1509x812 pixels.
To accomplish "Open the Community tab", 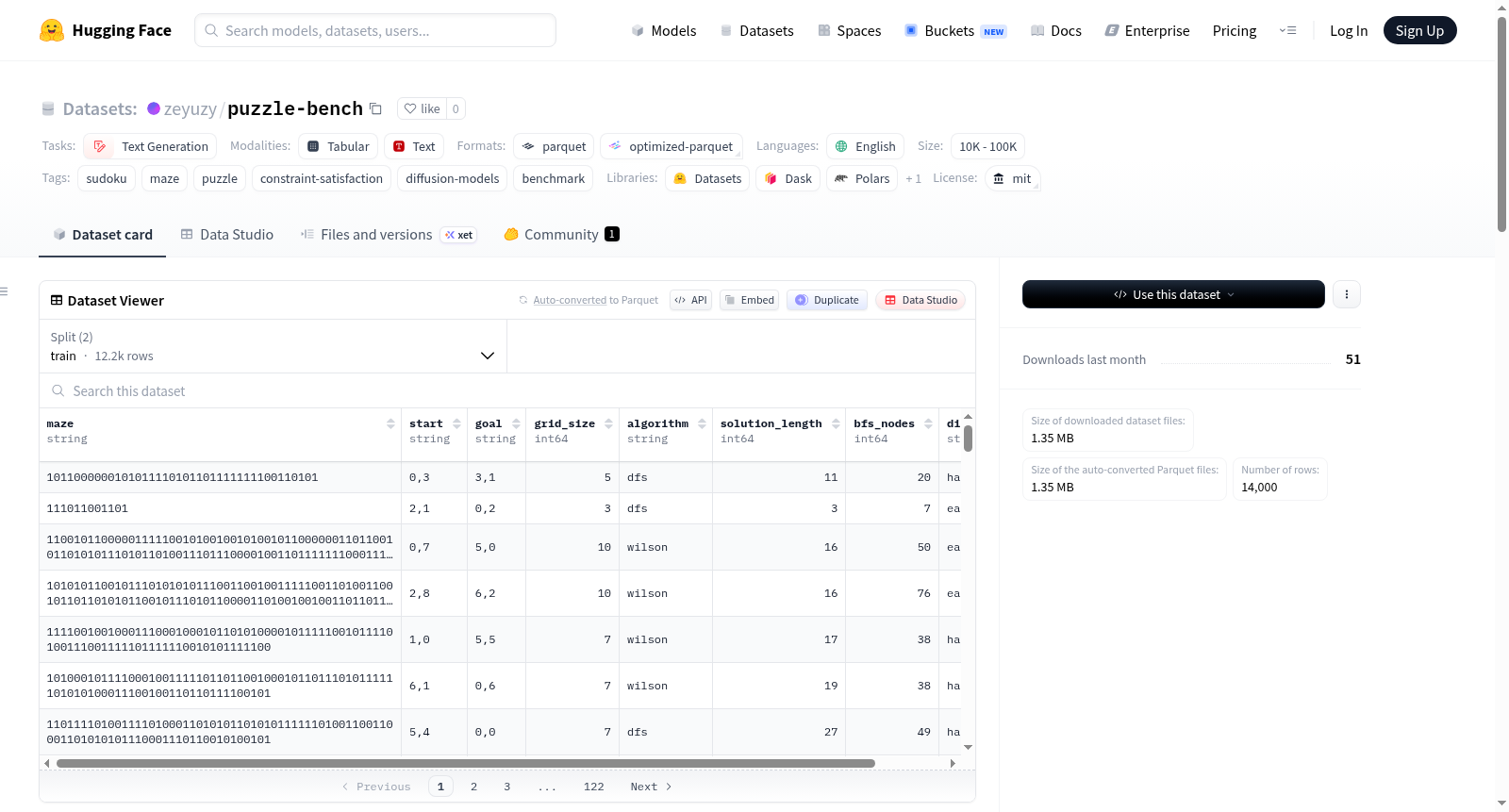I will pyautogui.click(x=561, y=234).
